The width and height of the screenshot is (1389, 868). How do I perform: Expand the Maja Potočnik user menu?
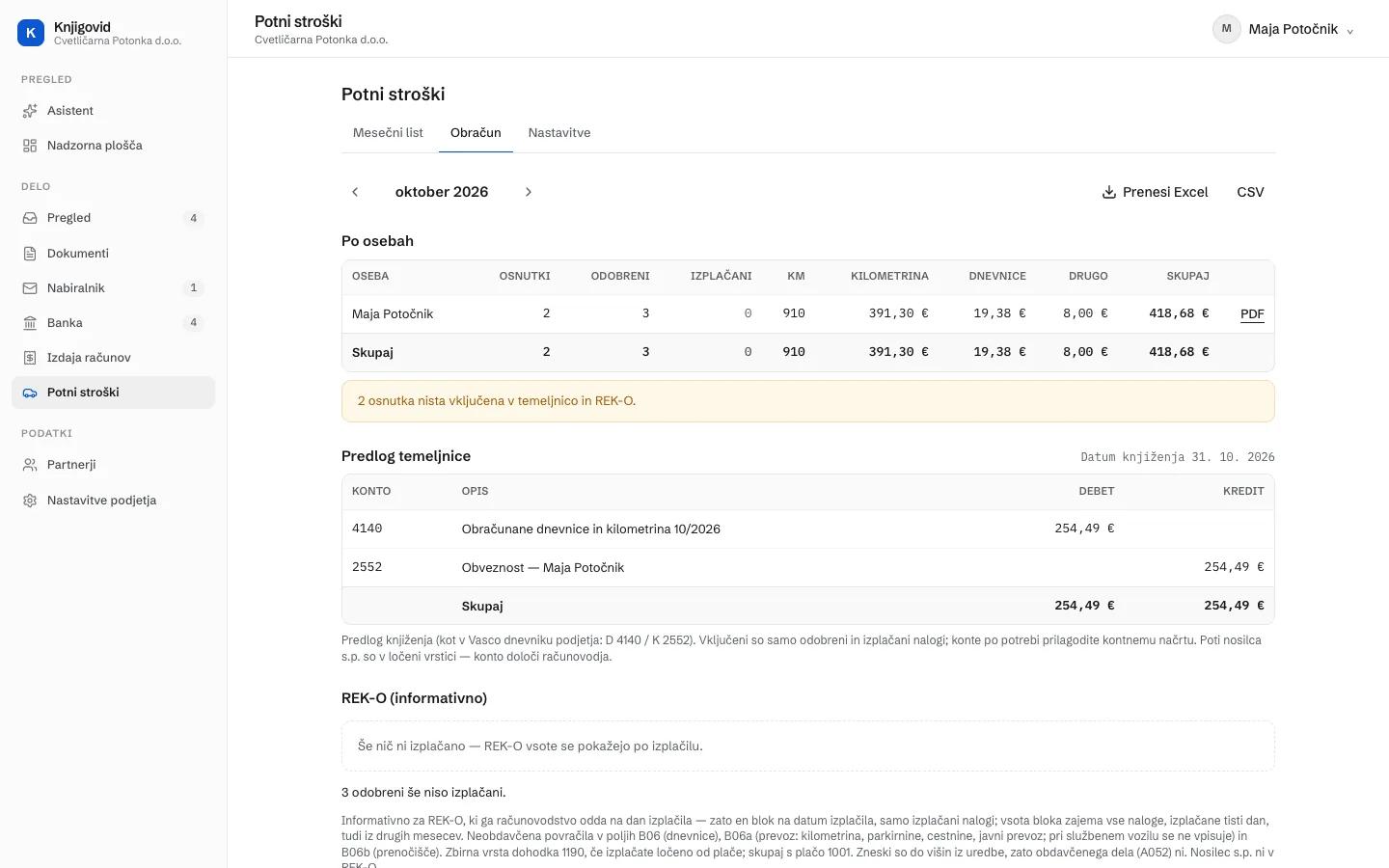1285,29
